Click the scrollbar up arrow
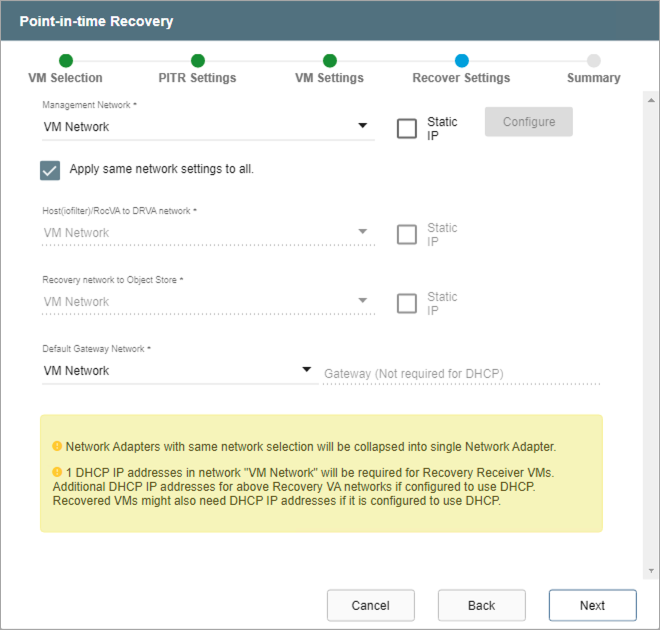This screenshot has width=660, height=630. click(x=650, y=100)
